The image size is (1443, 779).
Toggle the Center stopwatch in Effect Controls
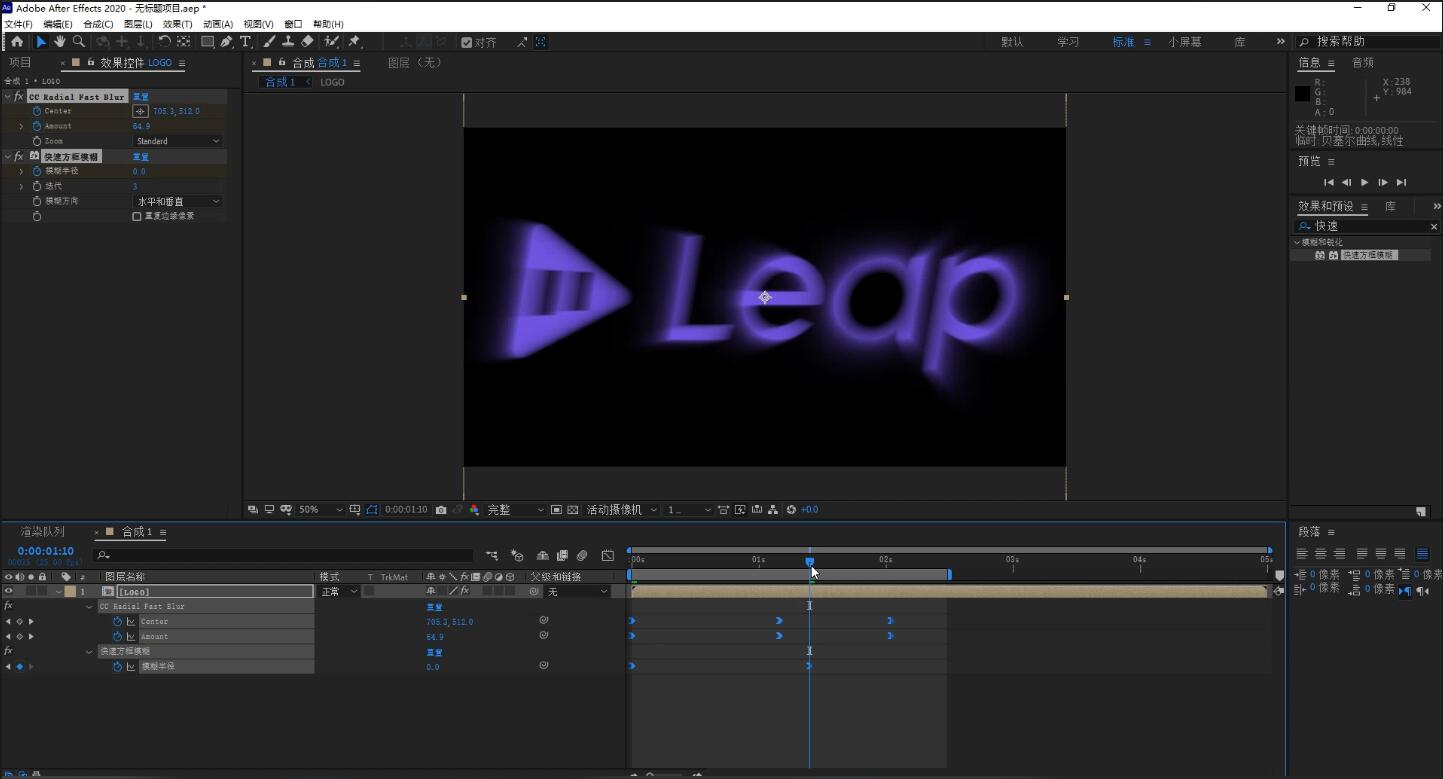37,111
